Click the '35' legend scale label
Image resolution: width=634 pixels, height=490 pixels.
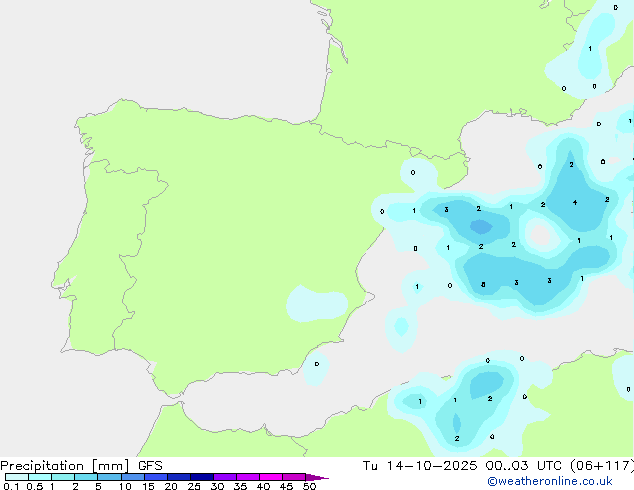240,486
